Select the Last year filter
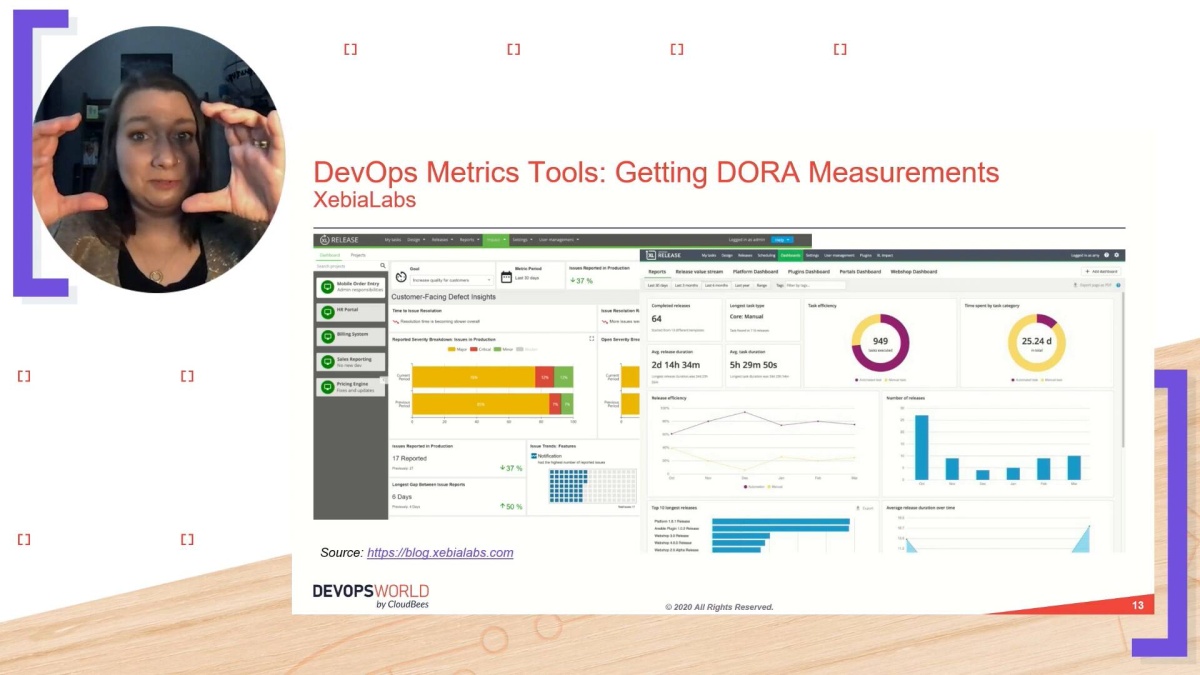1200x675 pixels. click(742, 285)
